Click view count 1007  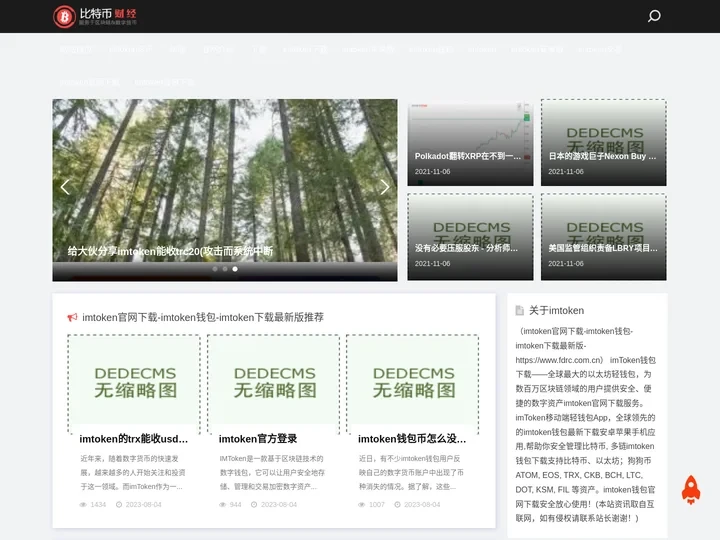(377, 504)
